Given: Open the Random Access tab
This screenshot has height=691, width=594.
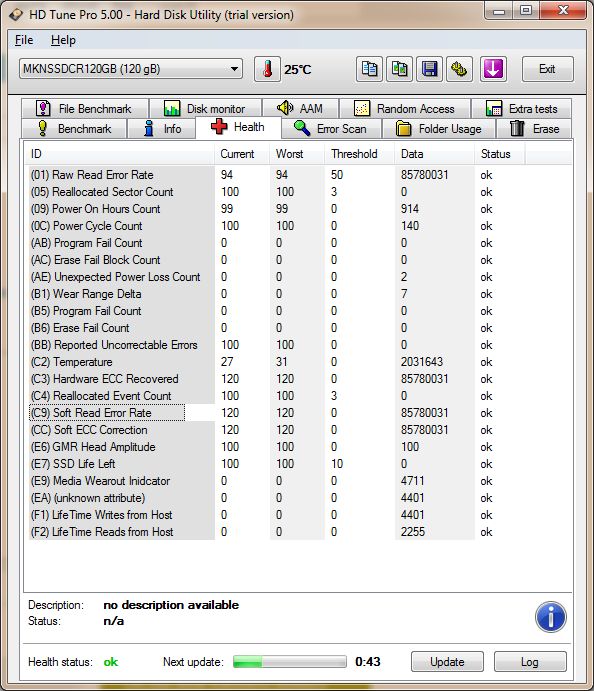Looking at the screenshot, I should click(x=405, y=108).
